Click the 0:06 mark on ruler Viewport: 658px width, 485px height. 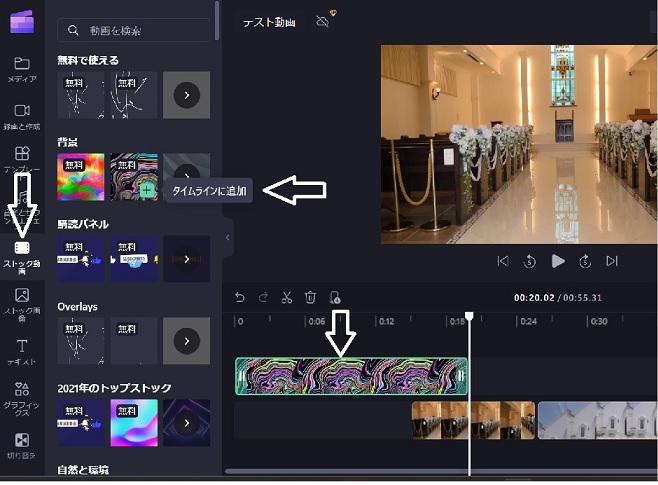[316, 321]
